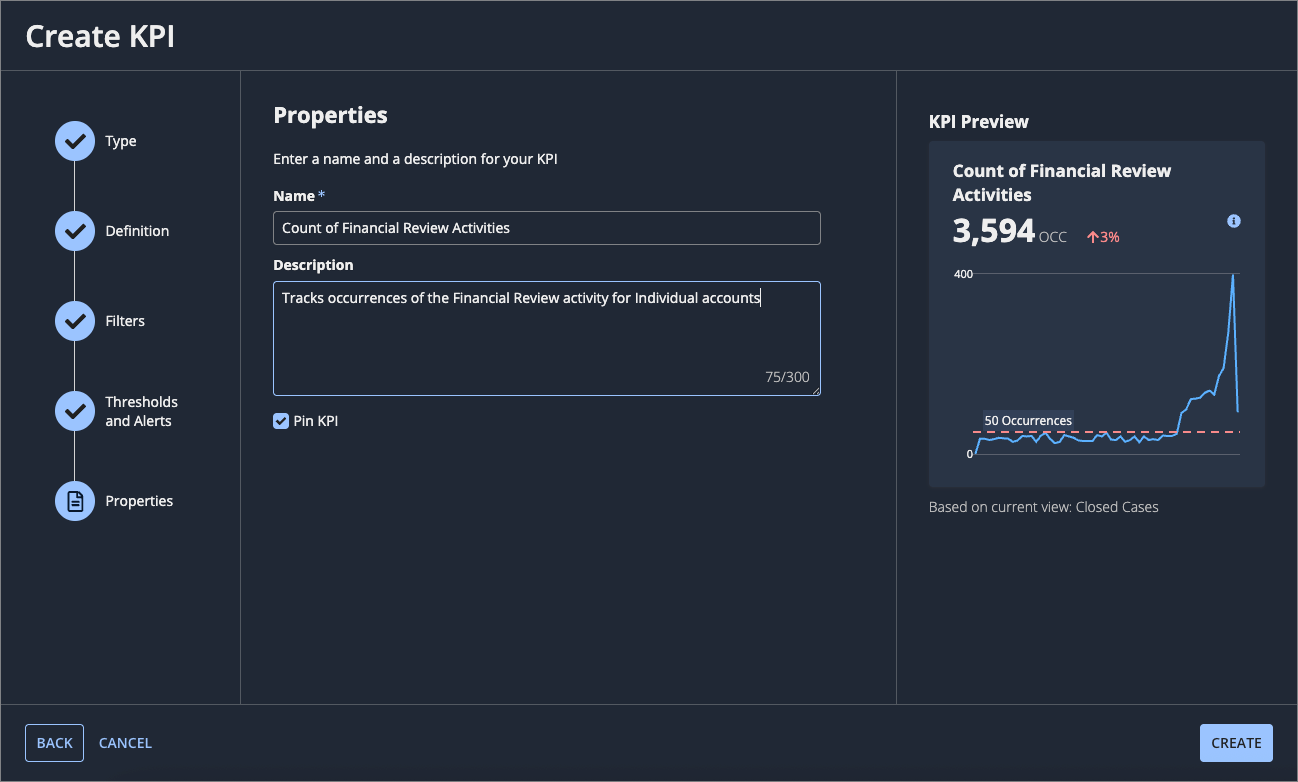The image size is (1298, 782).
Task: Click the KPI Preview heading
Action: pyautogui.click(x=979, y=122)
